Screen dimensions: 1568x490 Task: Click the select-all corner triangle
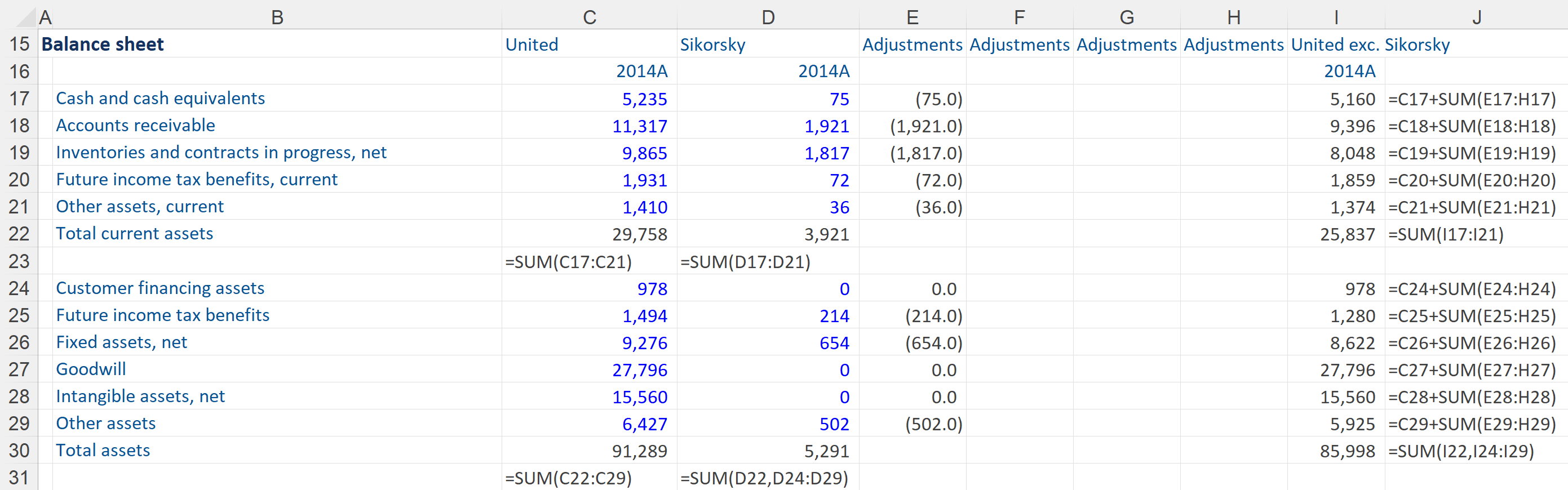point(25,17)
